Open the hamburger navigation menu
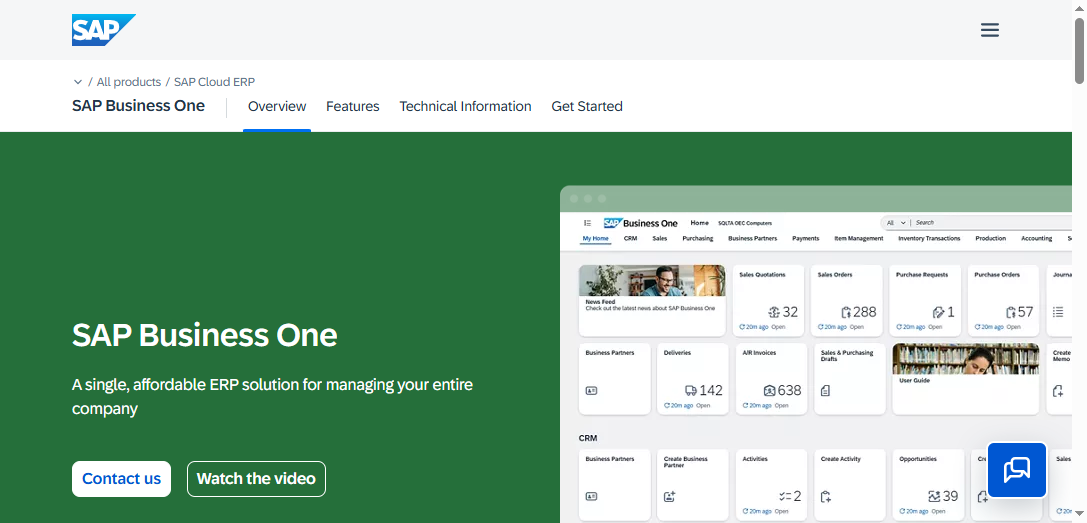This screenshot has width=1087, height=523. point(989,30)
